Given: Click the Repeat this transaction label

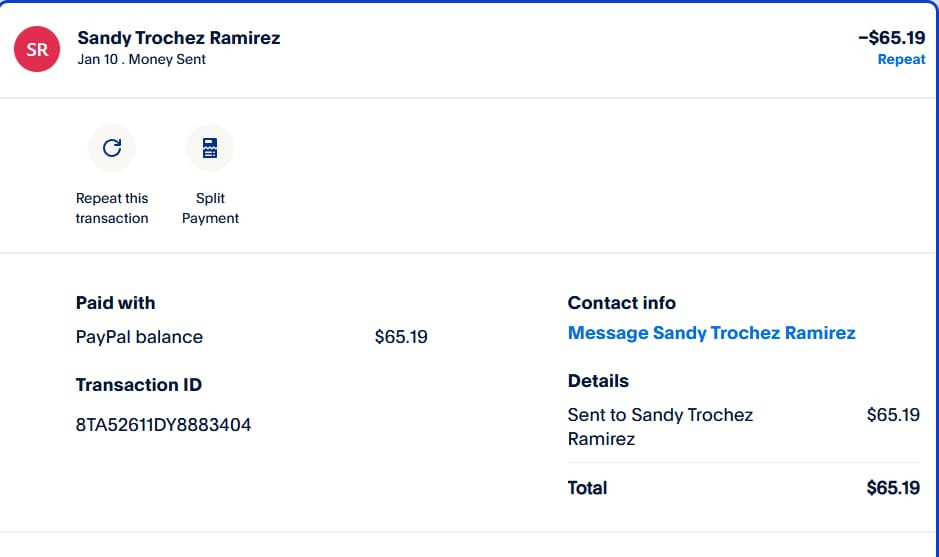Looking at the screenshot, I should [x=112, y=208].
